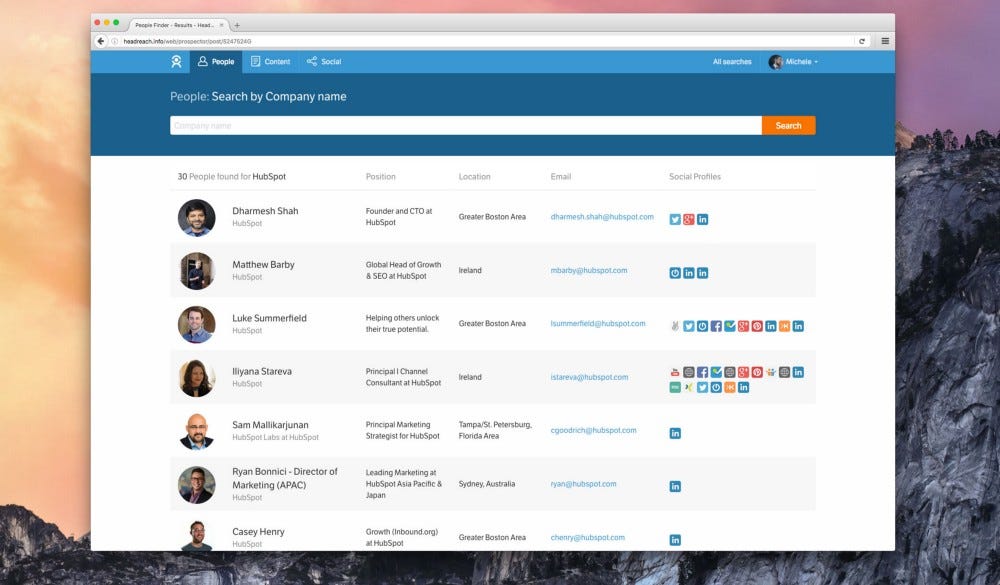Open Iliyana Stareva's Google+ icon
Viewport: 1000px width, 585px height.
pyautogui.click(x=743, y=372)
